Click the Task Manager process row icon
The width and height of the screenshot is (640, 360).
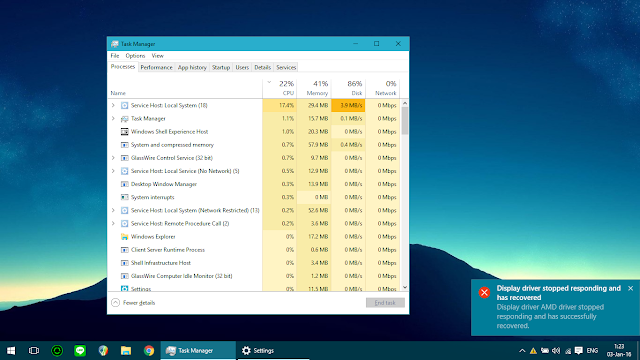(124, 119)
